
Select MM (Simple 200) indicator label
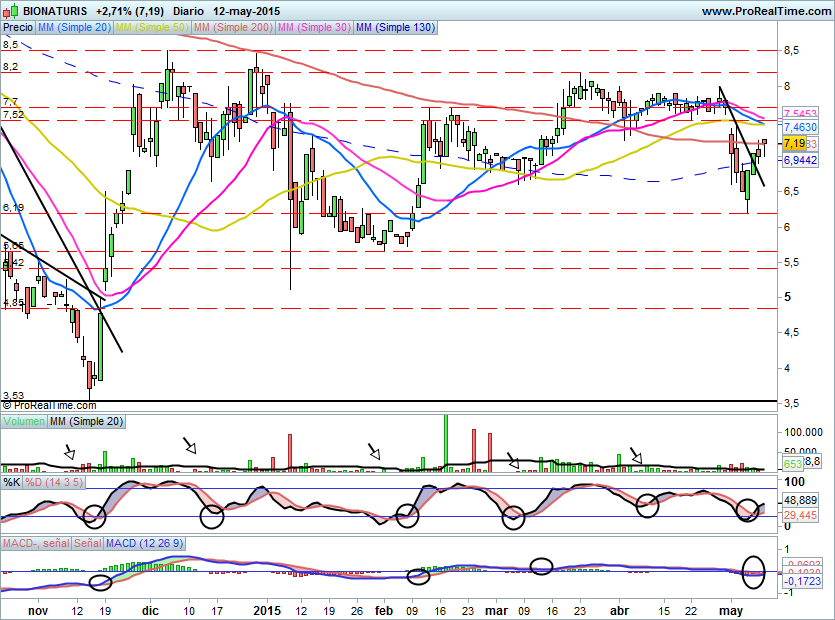point(232,28)
